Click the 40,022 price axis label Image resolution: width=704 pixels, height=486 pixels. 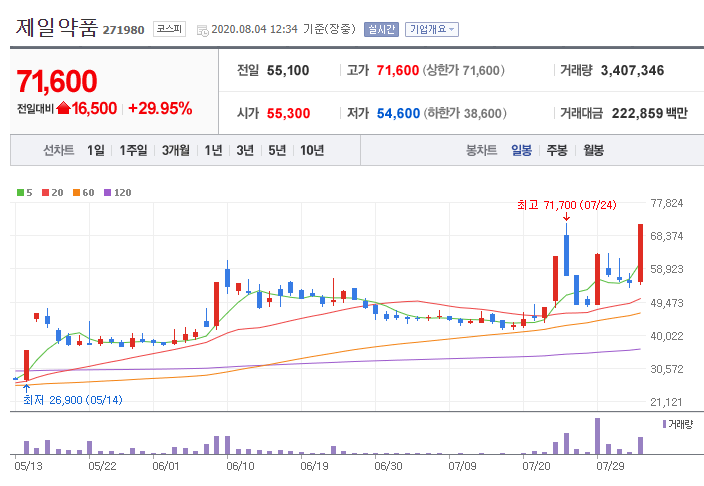pos(667,336)
